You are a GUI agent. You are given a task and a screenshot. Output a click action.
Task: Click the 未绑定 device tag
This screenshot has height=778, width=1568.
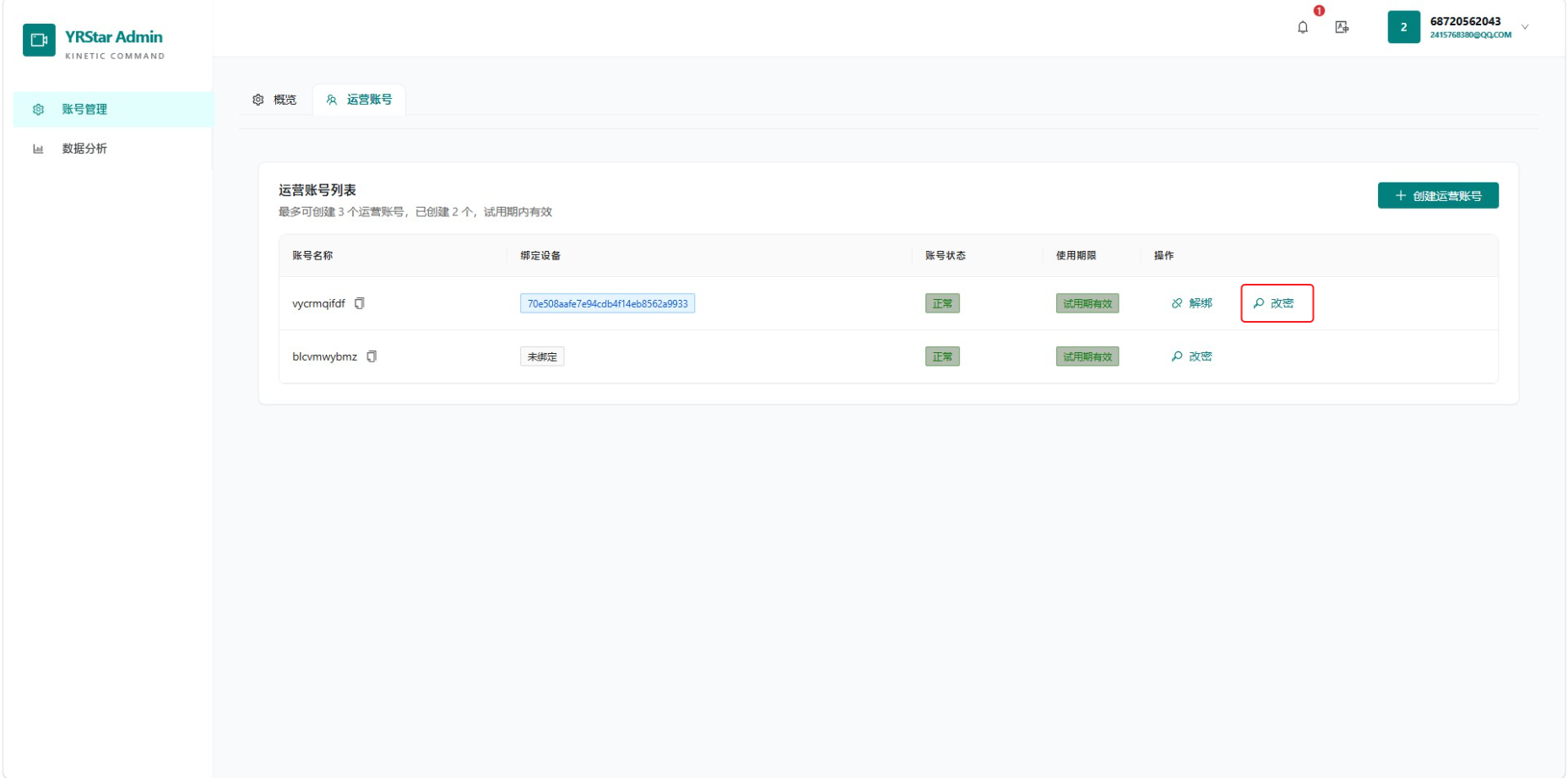542,356
